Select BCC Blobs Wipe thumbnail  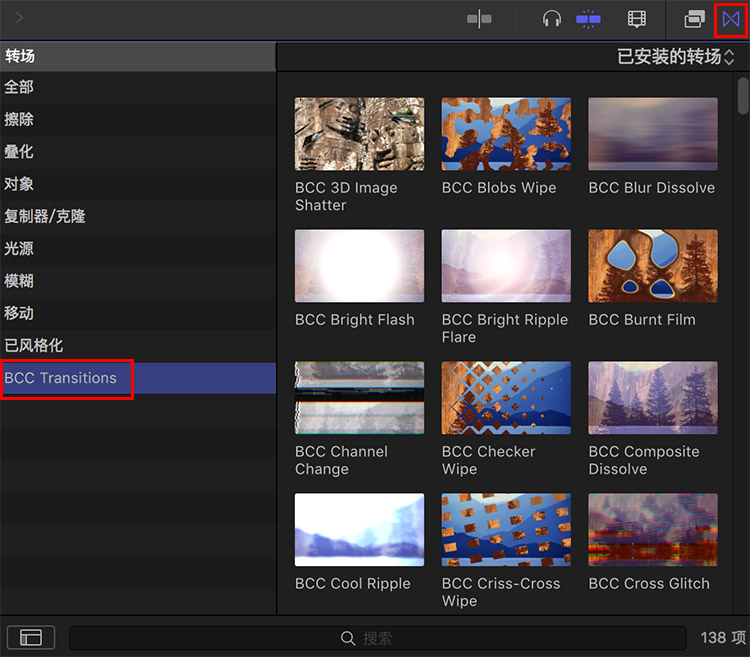tap(506, 134)
